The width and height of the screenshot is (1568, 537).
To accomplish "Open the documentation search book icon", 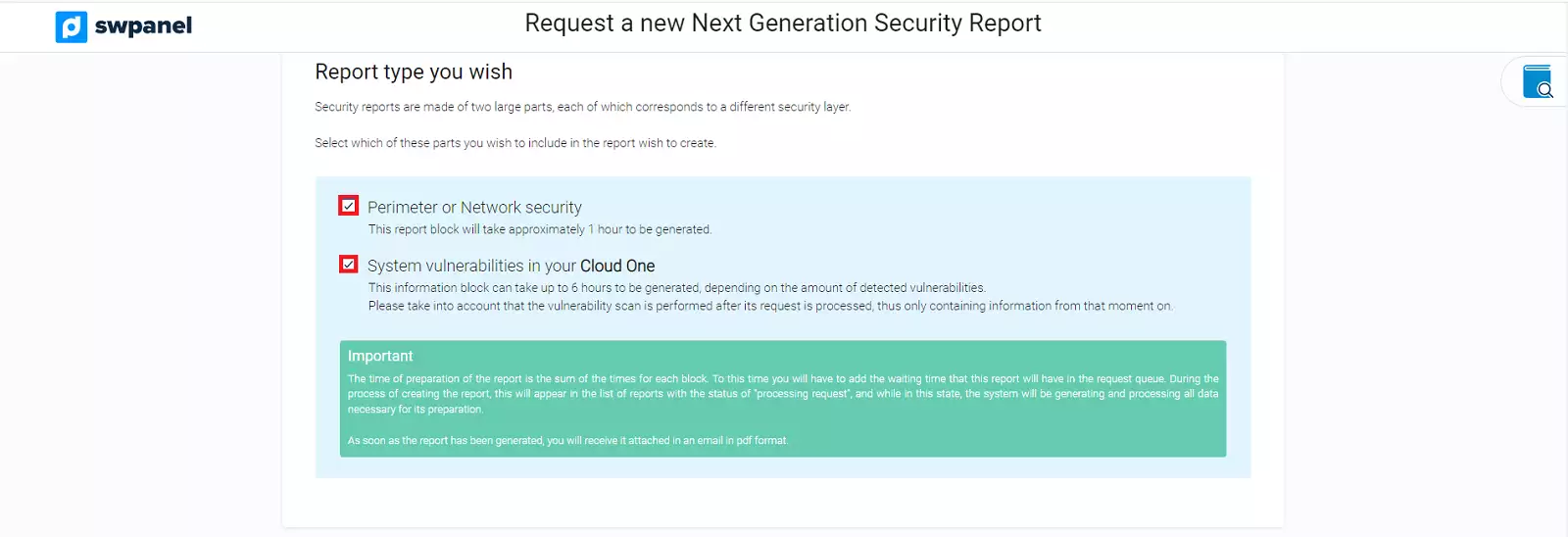I will (x=1537, y=81).
